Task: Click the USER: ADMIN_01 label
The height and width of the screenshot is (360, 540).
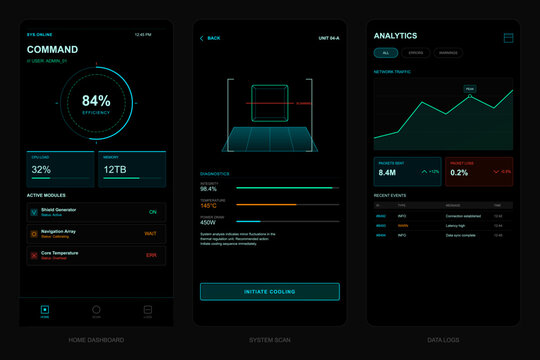Action: [47, 61]
